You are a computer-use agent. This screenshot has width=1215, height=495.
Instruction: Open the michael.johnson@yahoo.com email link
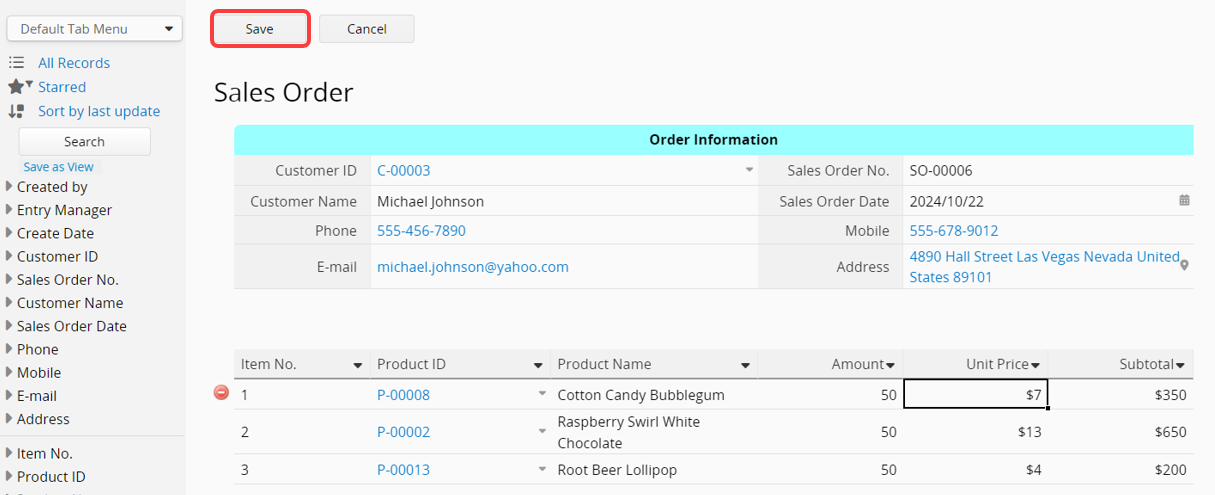click(x=472, y=267)
